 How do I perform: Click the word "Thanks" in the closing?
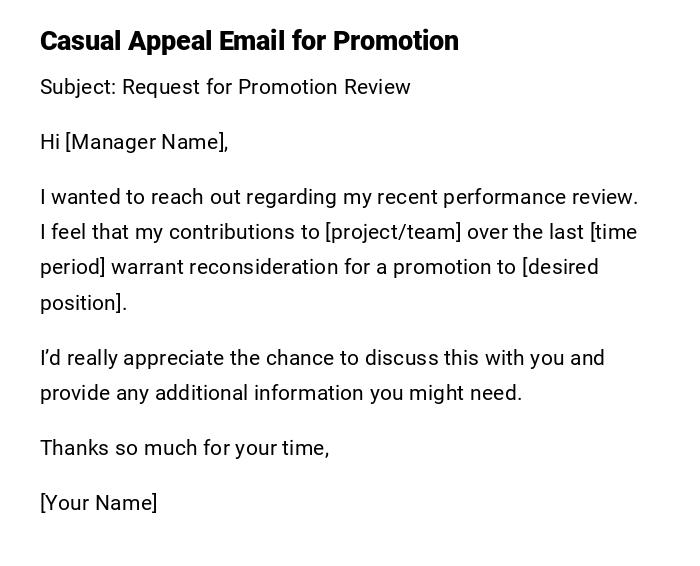pos(74,448)
